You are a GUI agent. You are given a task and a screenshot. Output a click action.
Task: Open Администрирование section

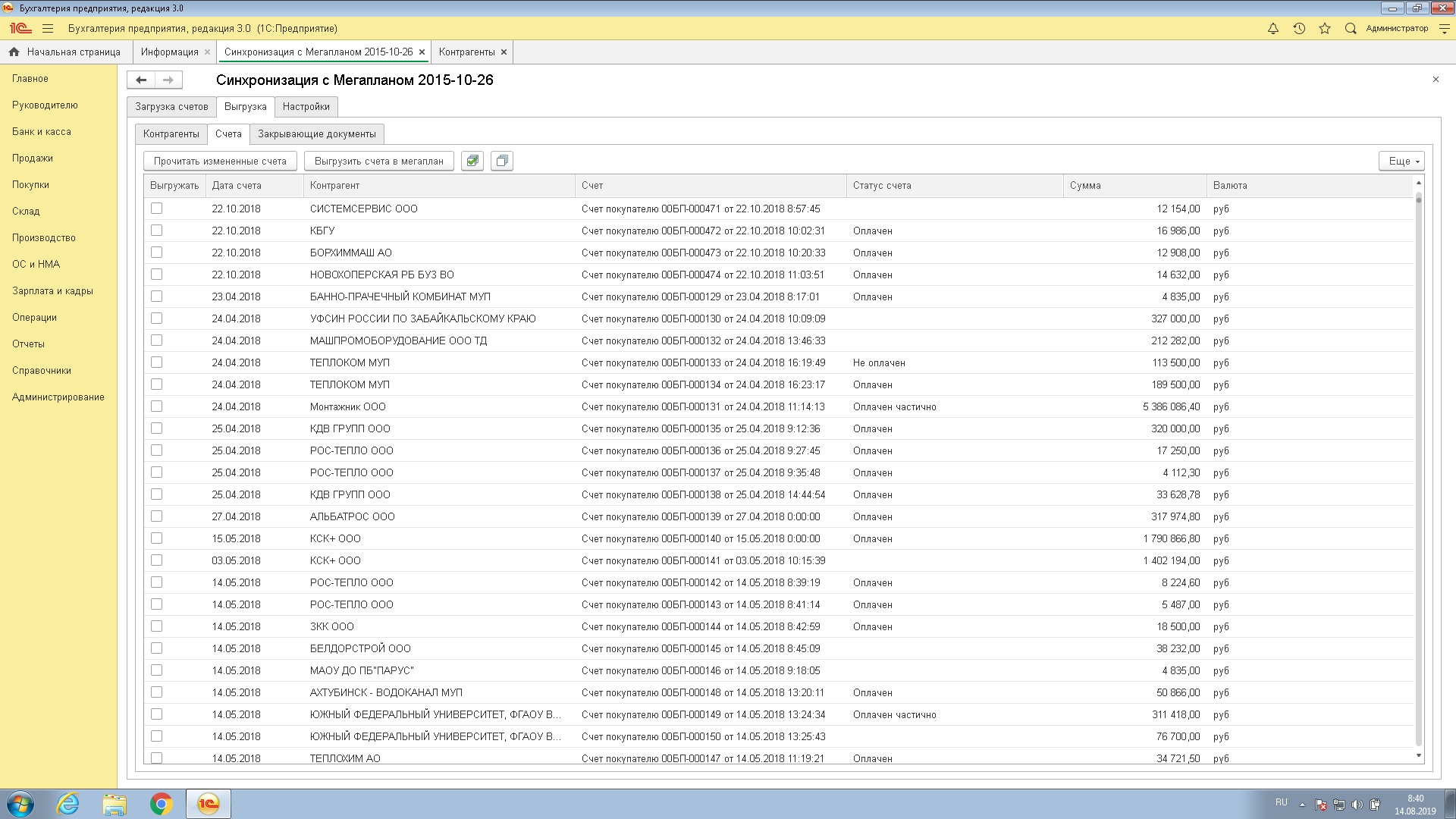point(58,397)
